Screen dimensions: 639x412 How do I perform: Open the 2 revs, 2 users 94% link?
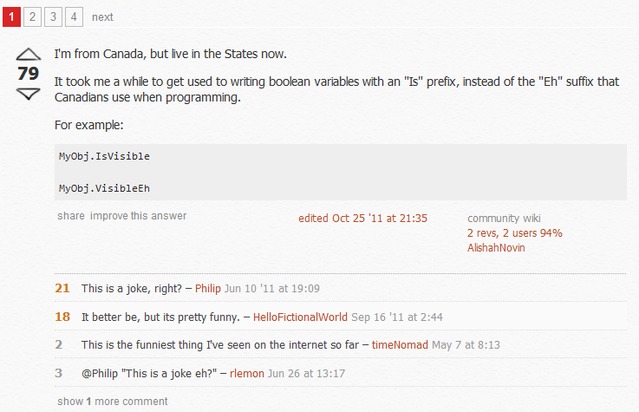tap(514, 233)
